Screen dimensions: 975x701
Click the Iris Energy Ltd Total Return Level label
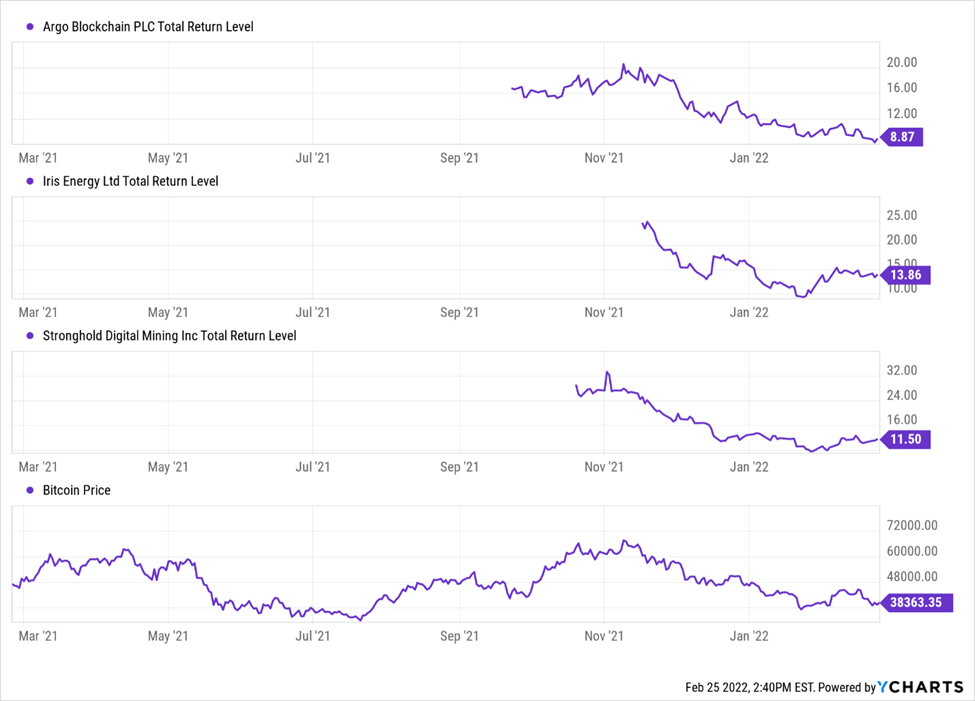[x=131, y=182]
